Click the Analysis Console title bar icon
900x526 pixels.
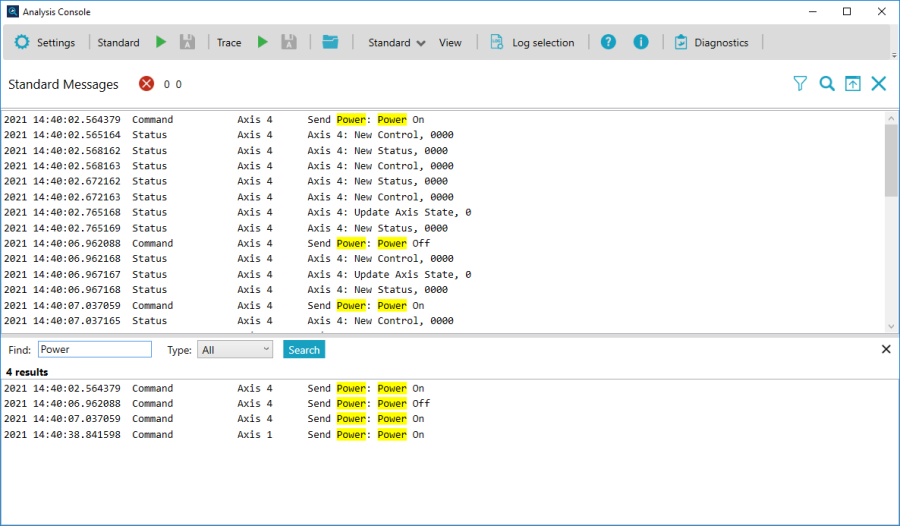13,11
